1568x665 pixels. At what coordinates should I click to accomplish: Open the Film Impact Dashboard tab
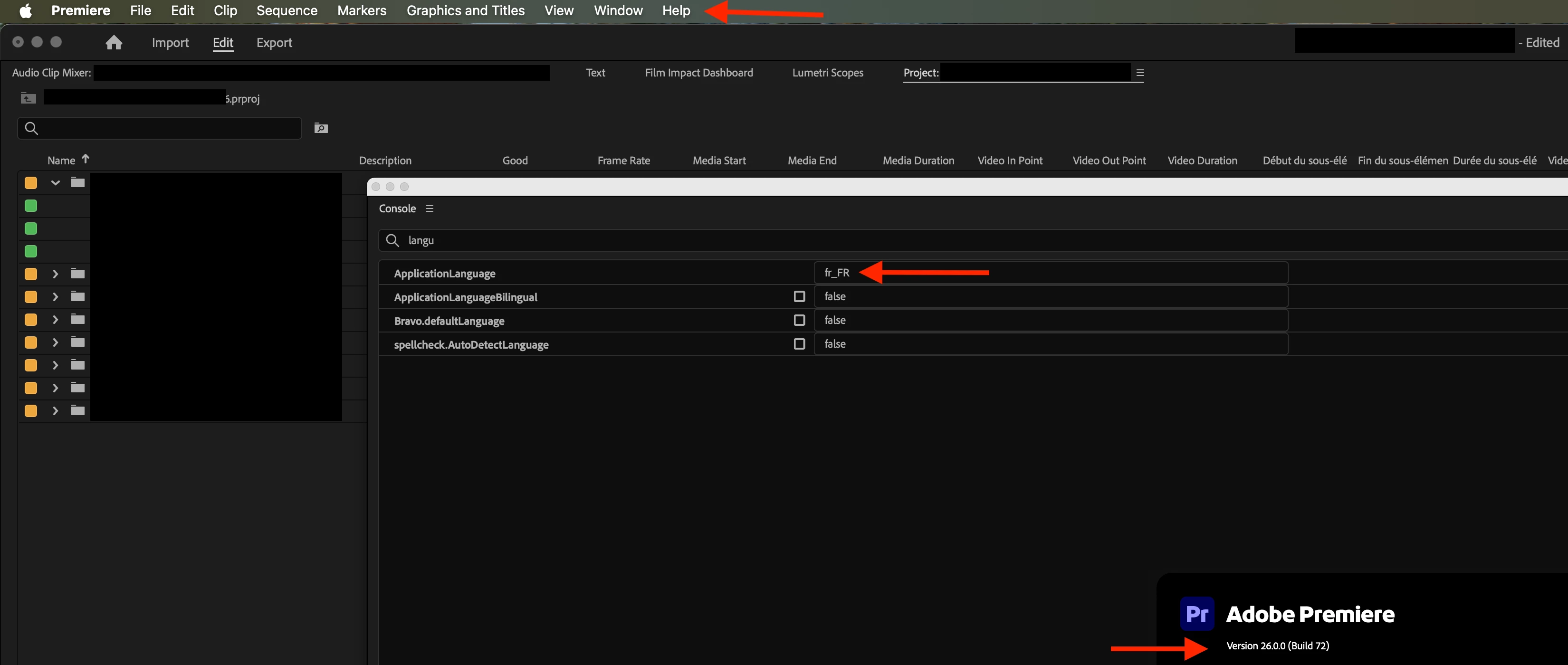[699, 72]
